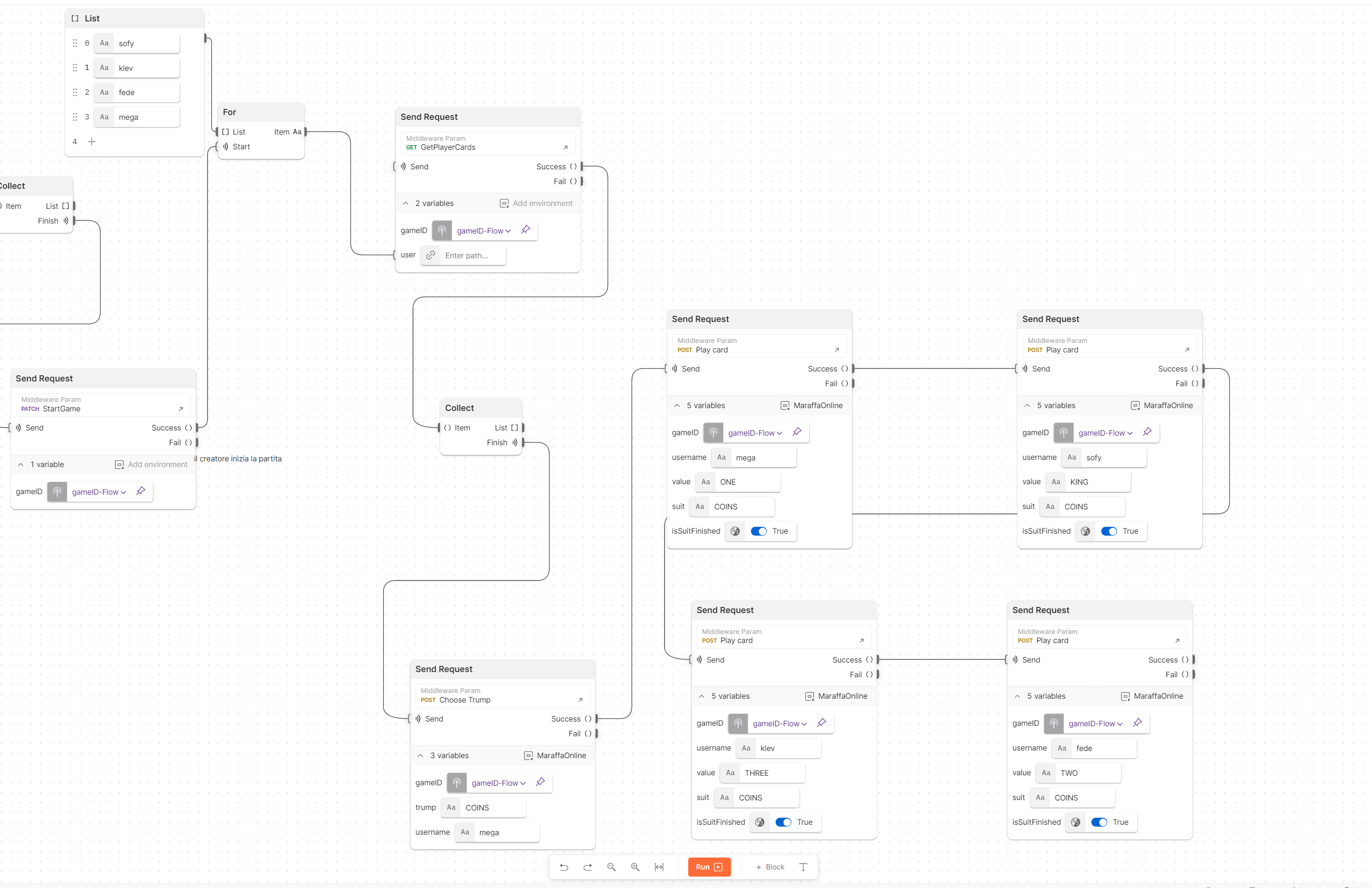Add new item to List block
This screenshot has width=1372, height=888.
[x=92, y=142]
